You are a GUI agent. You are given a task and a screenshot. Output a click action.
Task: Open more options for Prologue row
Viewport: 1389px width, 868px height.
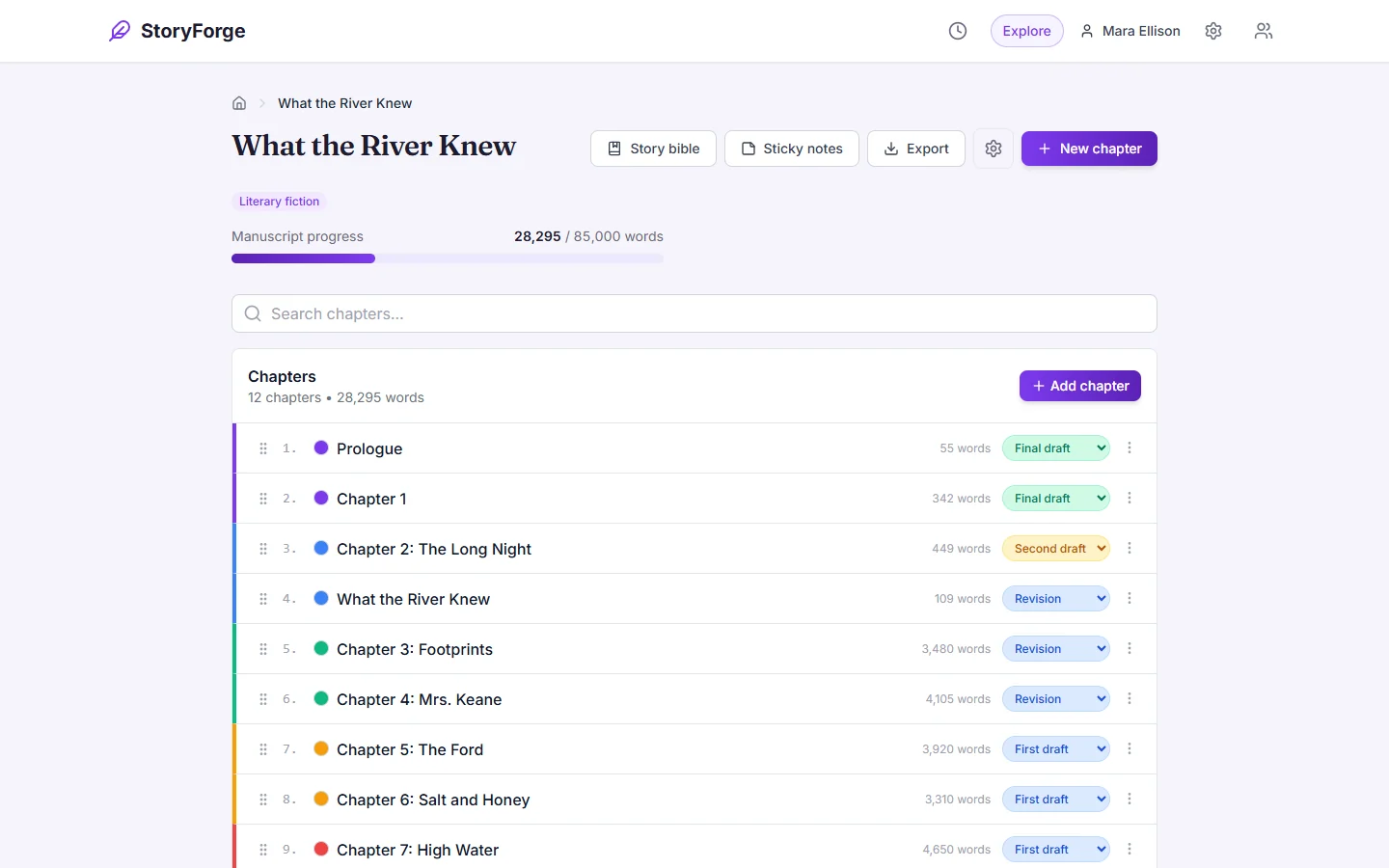(1130, 448)
